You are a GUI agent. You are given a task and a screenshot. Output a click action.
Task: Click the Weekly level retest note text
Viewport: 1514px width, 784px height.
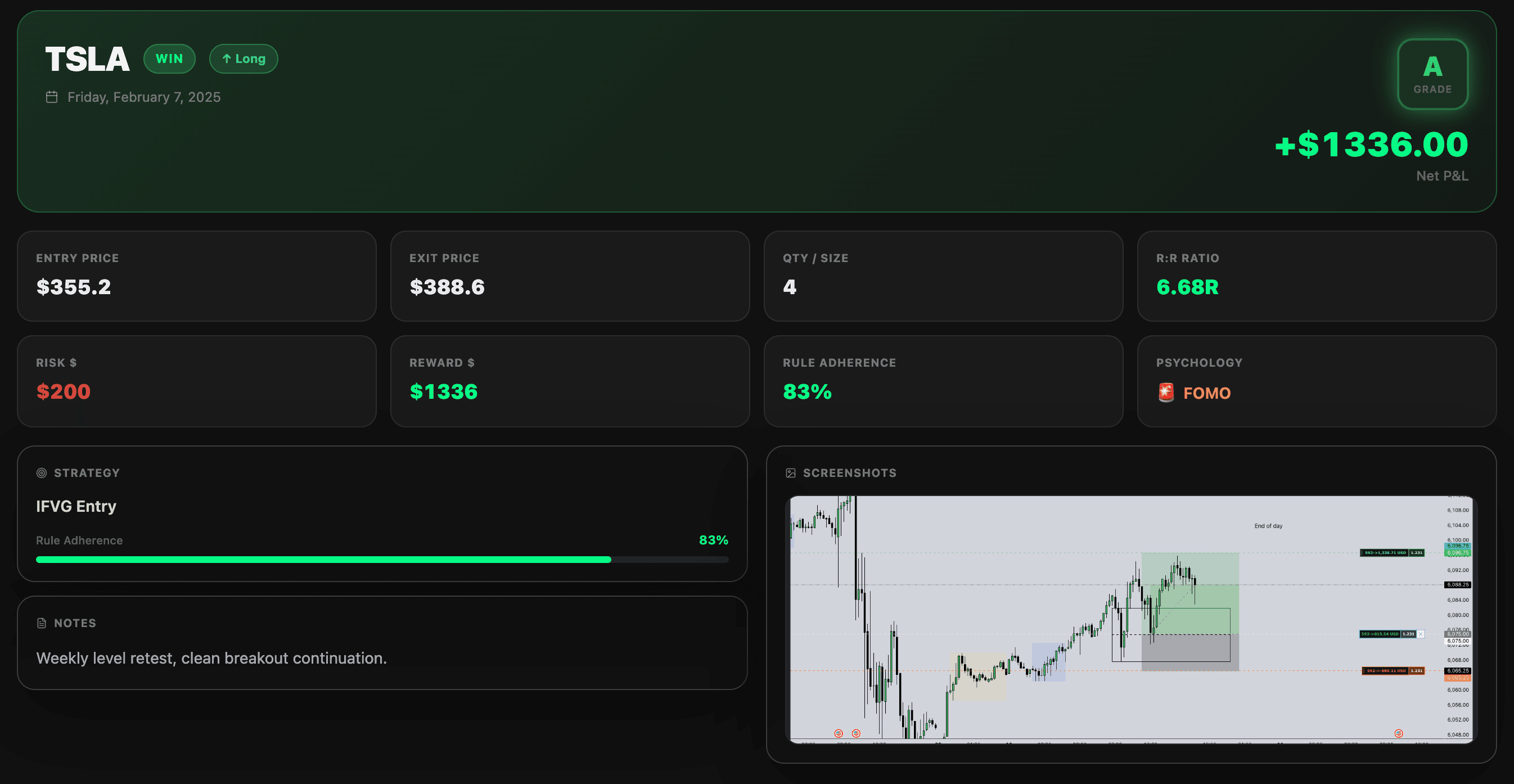[x=211, y=658]
